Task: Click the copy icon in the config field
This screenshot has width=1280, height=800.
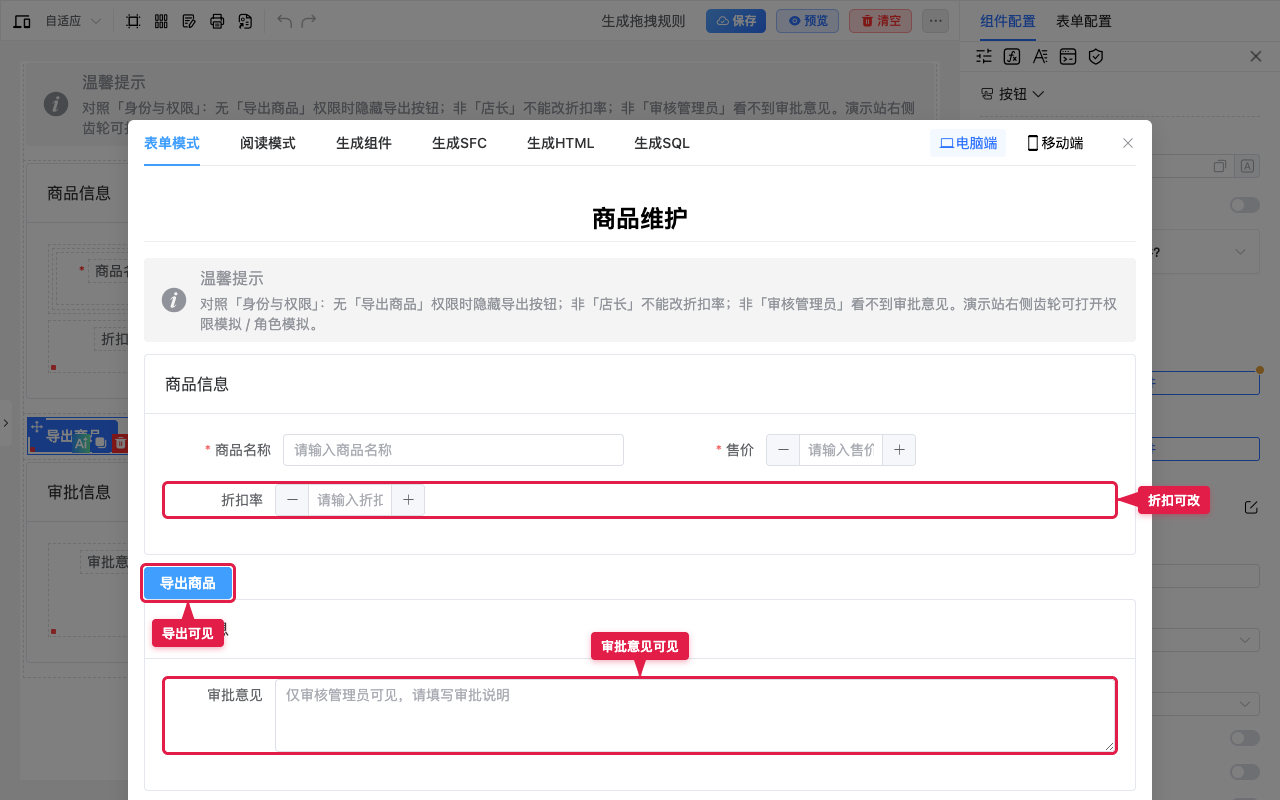Action: tap(1220, 166)
